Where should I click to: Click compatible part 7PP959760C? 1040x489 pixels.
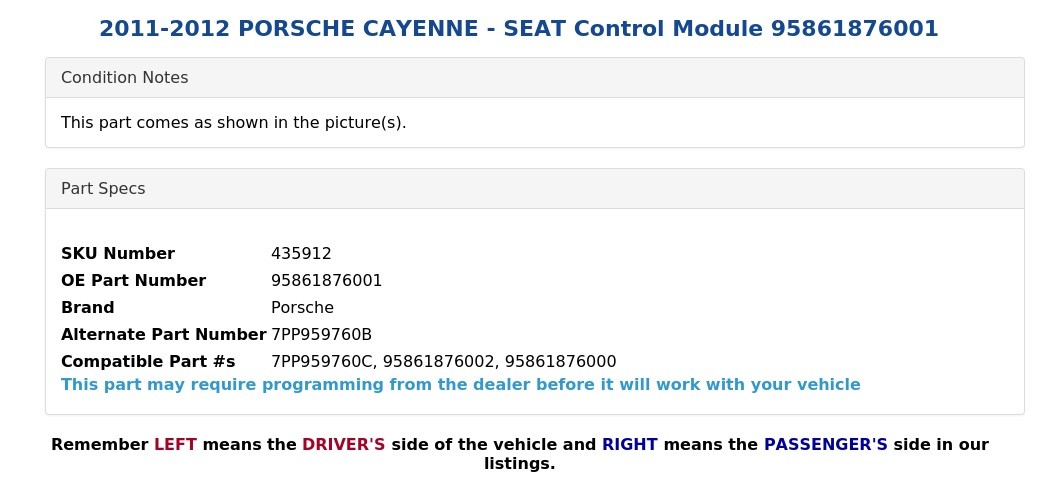(x=322, y=362)
